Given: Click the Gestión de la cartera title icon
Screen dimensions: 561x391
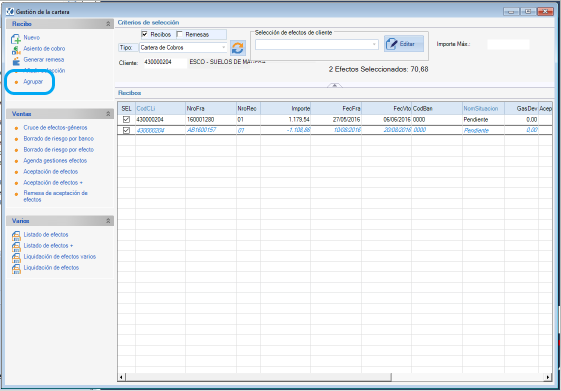Looking at the screenshot, I should [10, 11].
